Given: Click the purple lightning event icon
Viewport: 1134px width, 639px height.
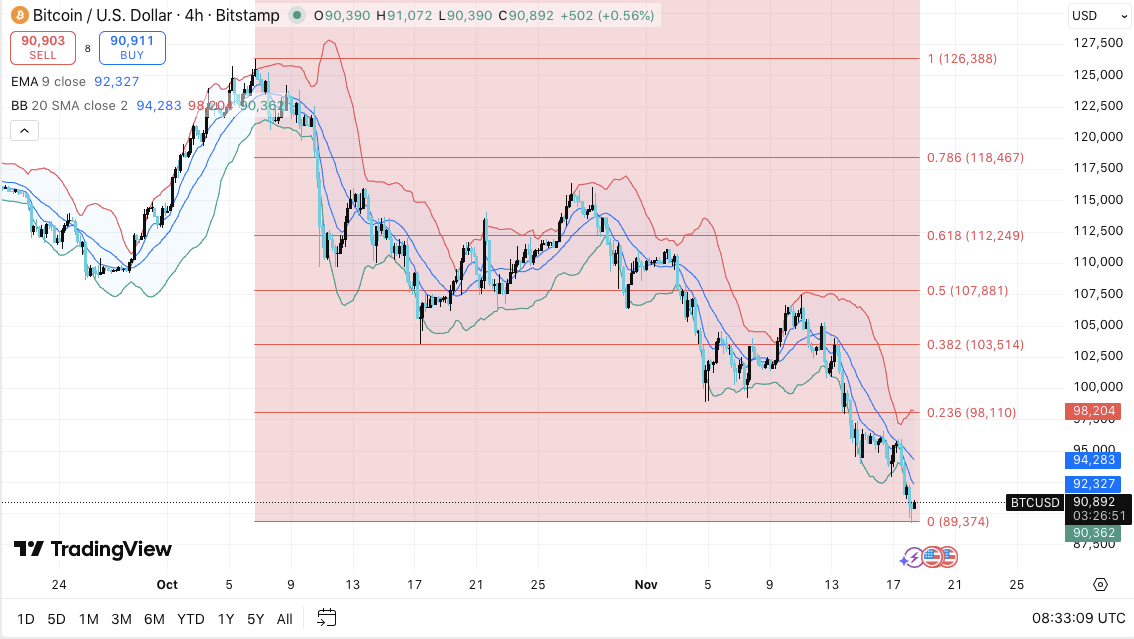Looking at the screenshot, I should point(911,557).
